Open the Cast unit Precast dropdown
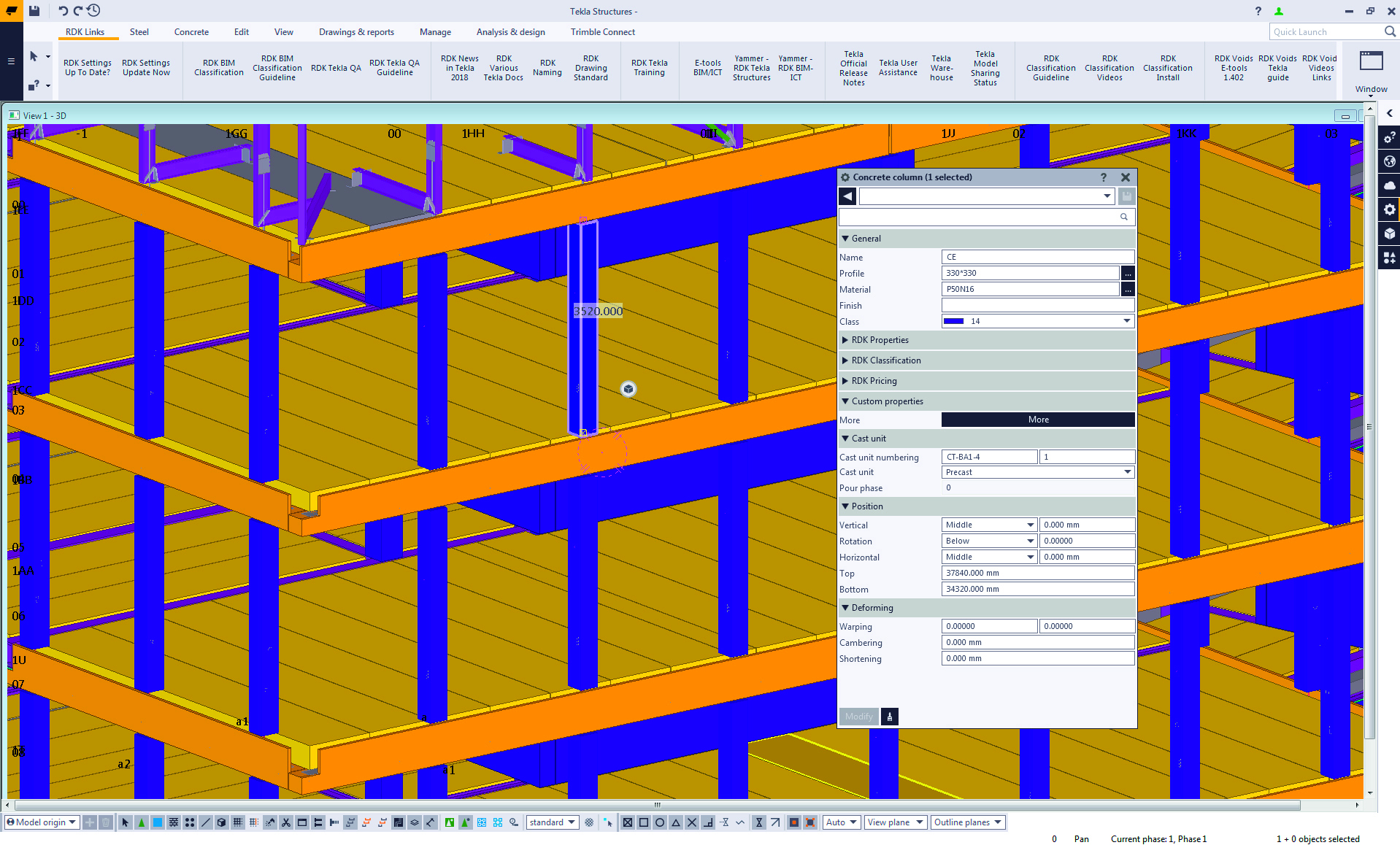1400x845 pixels. (x=1037, y=472)
